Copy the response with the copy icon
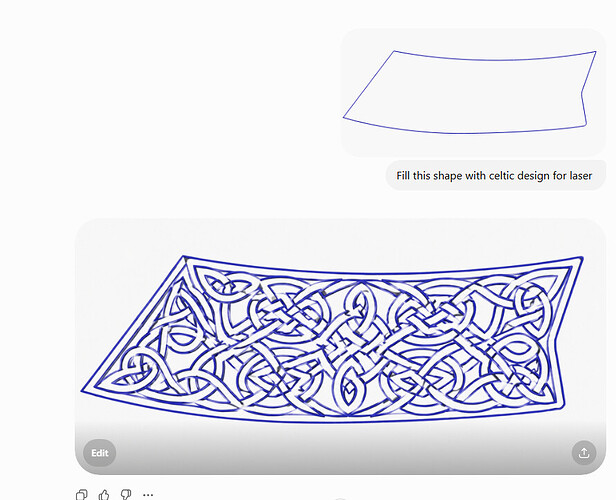 pos(81,495)
